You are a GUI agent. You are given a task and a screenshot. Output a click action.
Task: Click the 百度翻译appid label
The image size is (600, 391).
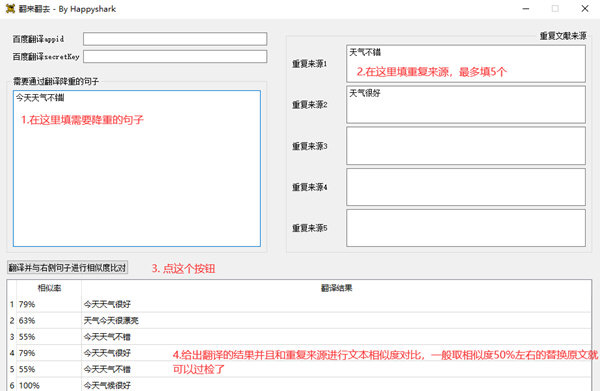click(38, 39)
